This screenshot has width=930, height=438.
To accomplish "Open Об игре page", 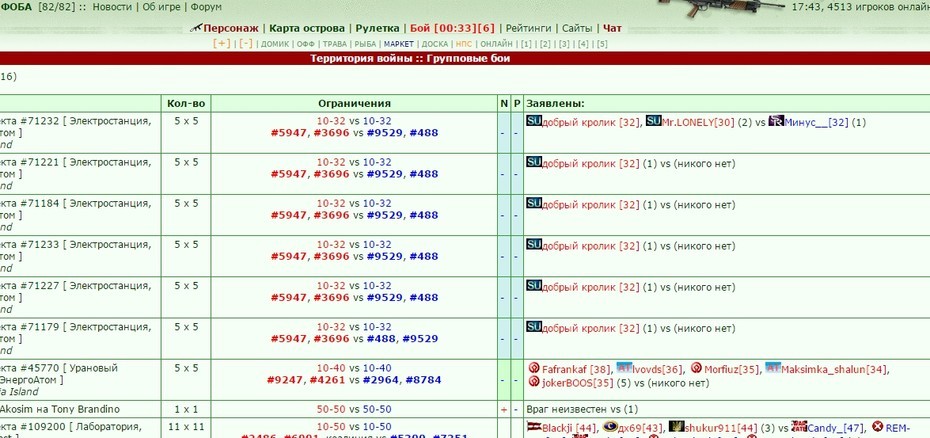I will pos(161,7).
